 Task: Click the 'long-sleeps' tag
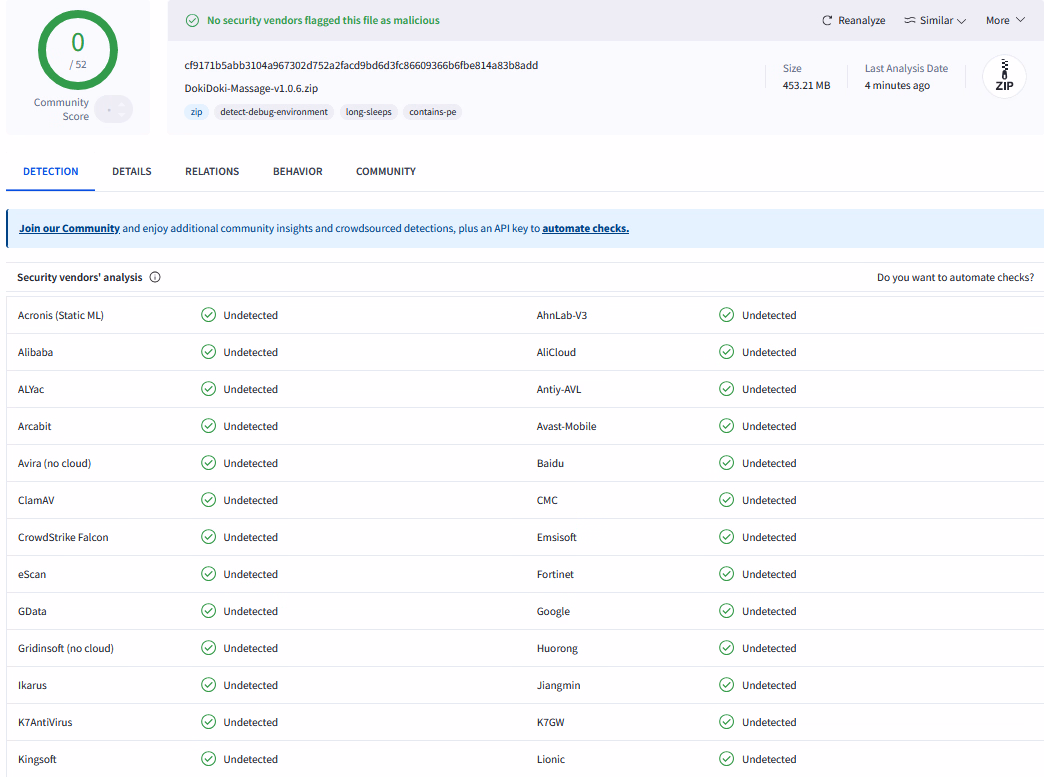(x=368, y=112)
